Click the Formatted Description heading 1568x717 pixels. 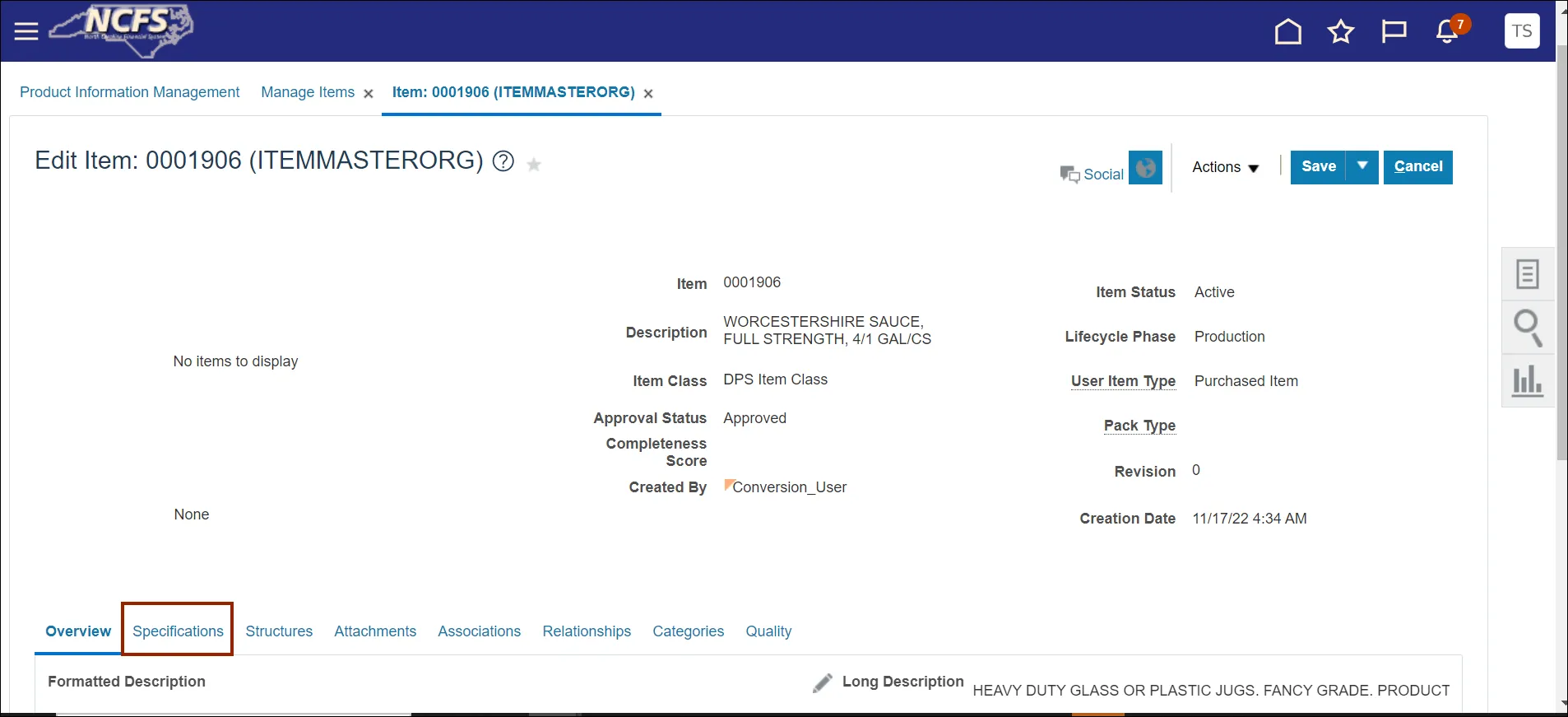[x=127, y=682]
